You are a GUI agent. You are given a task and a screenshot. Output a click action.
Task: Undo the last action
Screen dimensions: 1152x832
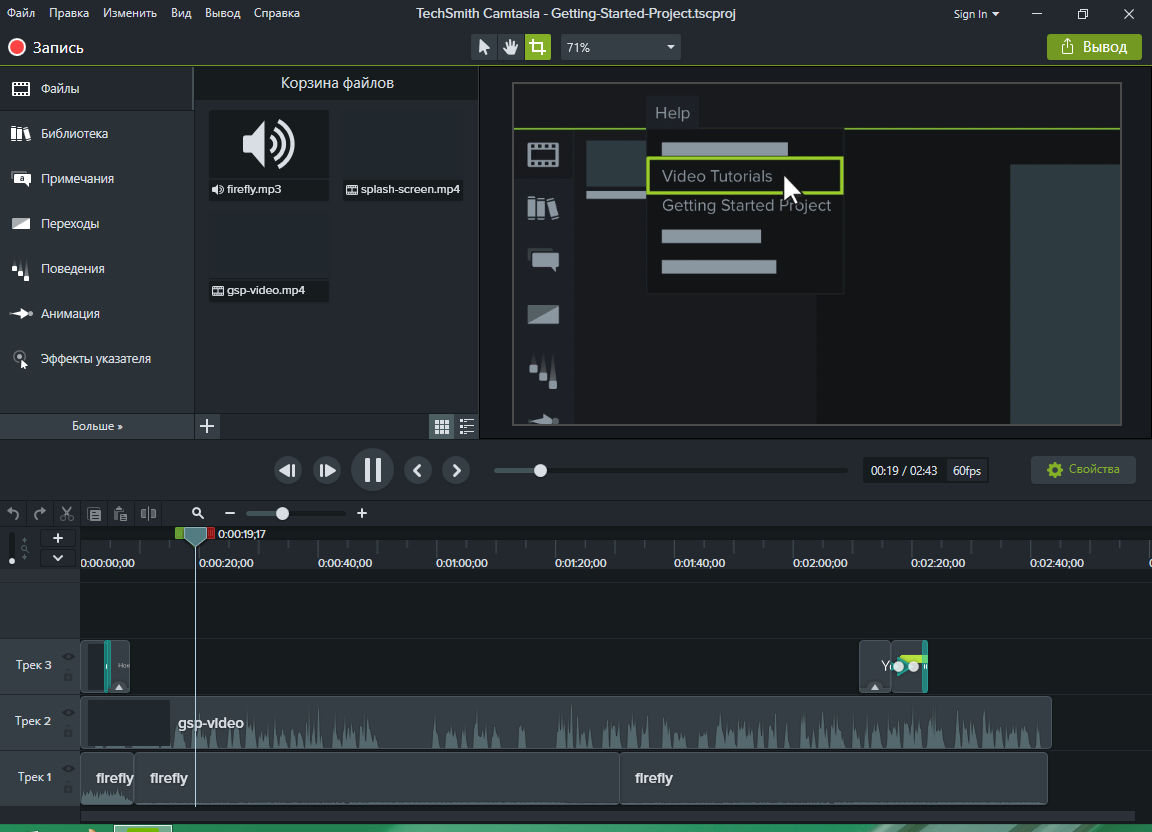tap(13, 513)
